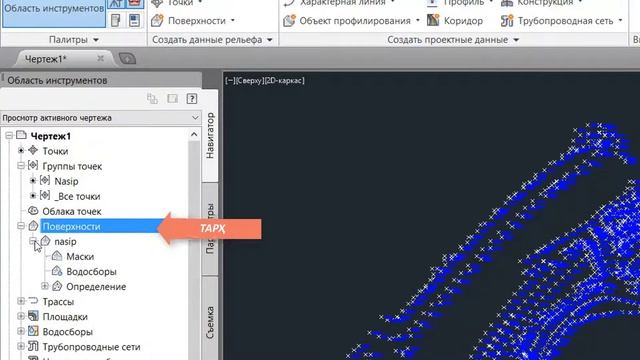Click the palette icon beside Область инструментов
Screen dimensions: 640x360
(116, 20)
